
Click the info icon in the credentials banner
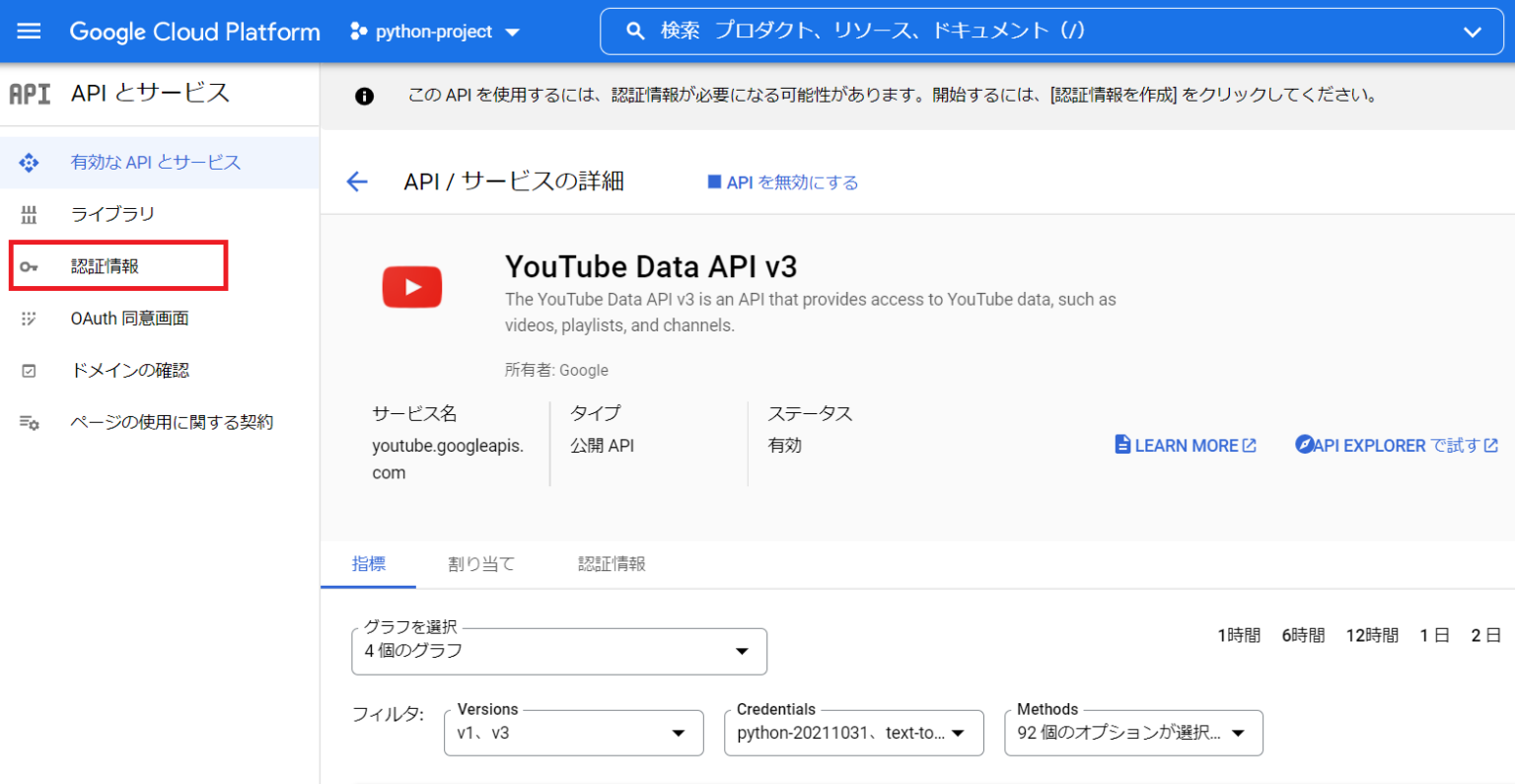(x=364, y=95)
